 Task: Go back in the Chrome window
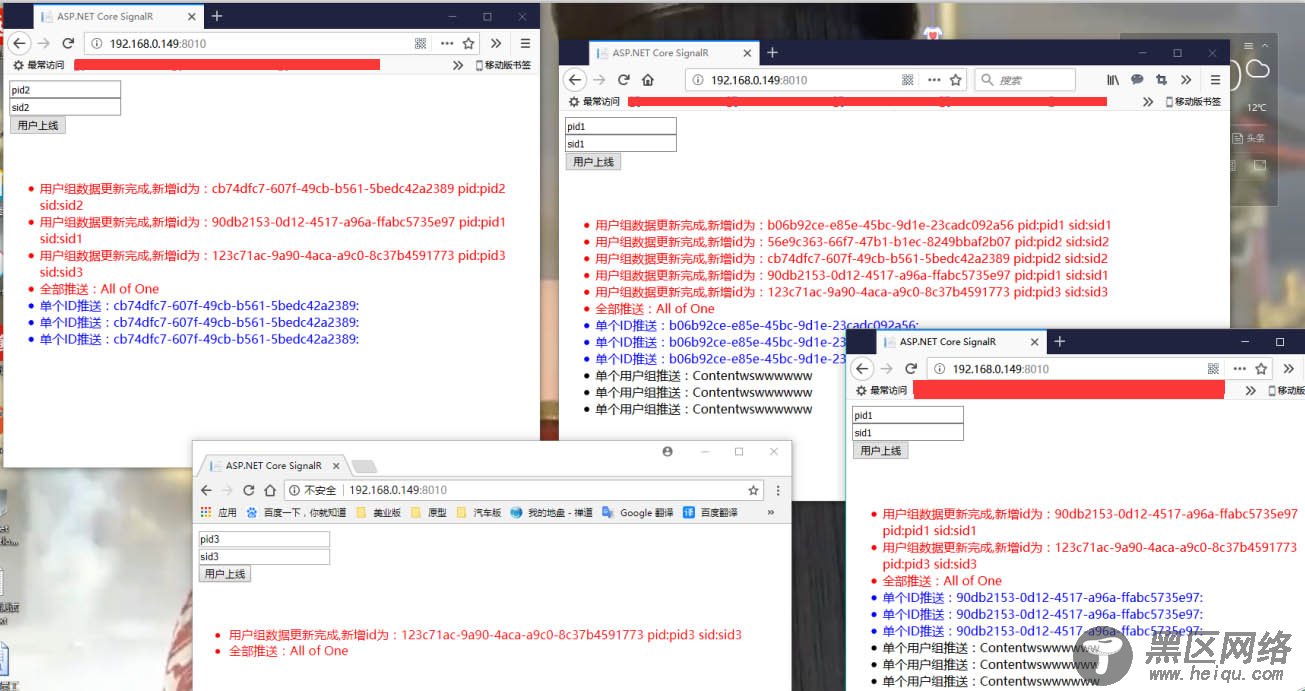click(x=206, y=490)
